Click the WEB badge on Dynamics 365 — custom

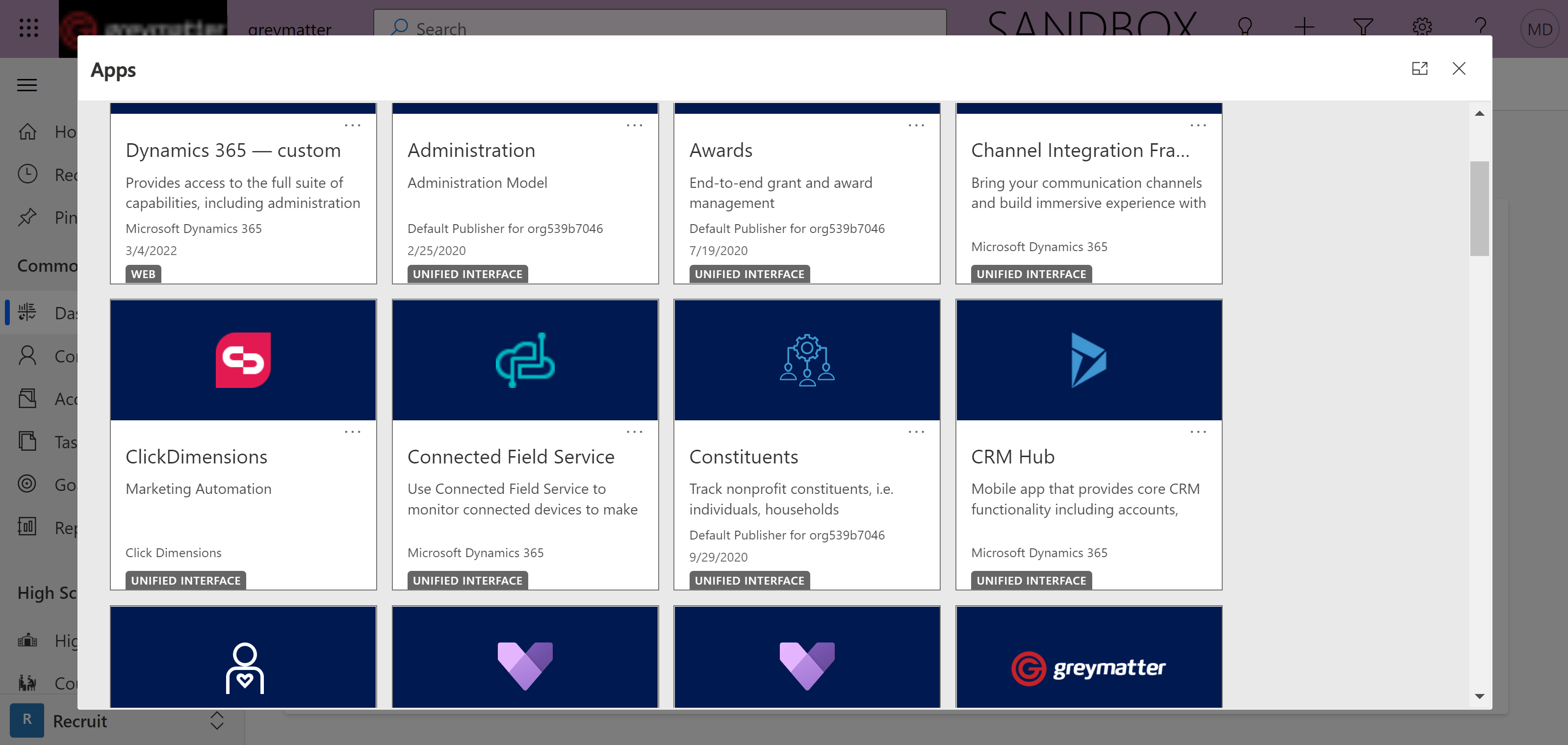click(143, 274)
